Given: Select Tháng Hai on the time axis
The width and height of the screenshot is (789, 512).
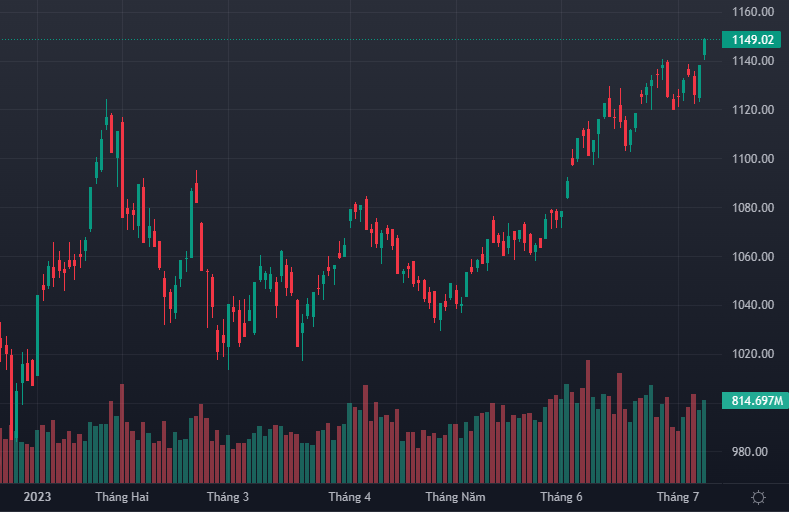Looking at the screenshot, I should (x=122, y=497).
